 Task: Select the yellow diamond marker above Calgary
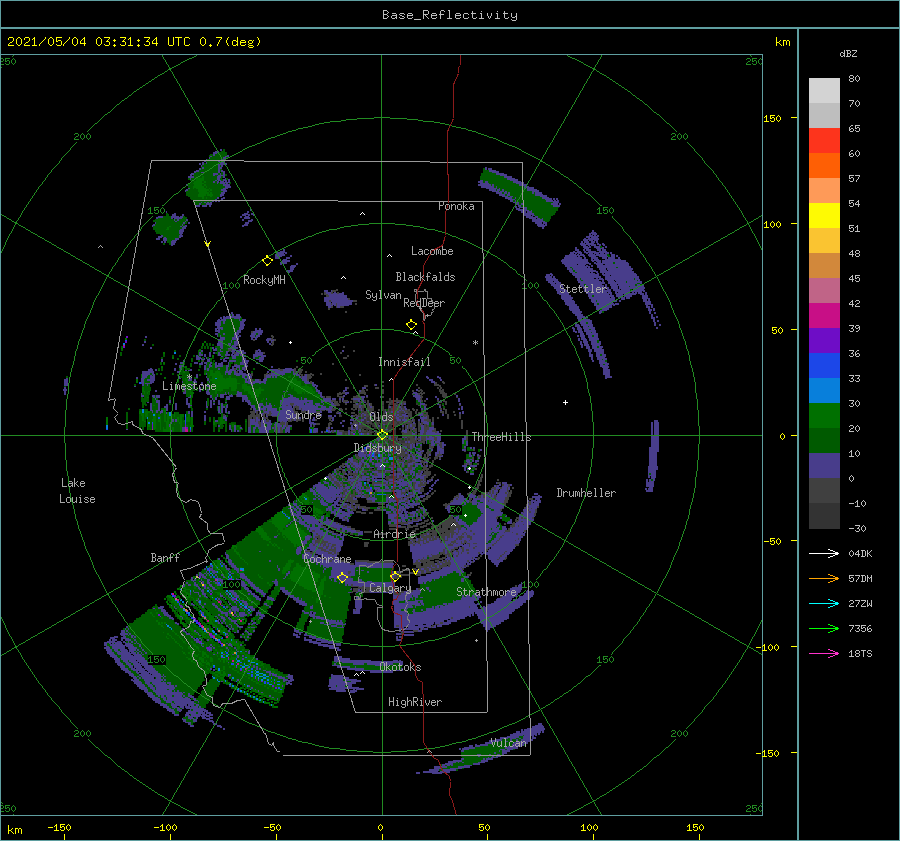click(395, 576)
